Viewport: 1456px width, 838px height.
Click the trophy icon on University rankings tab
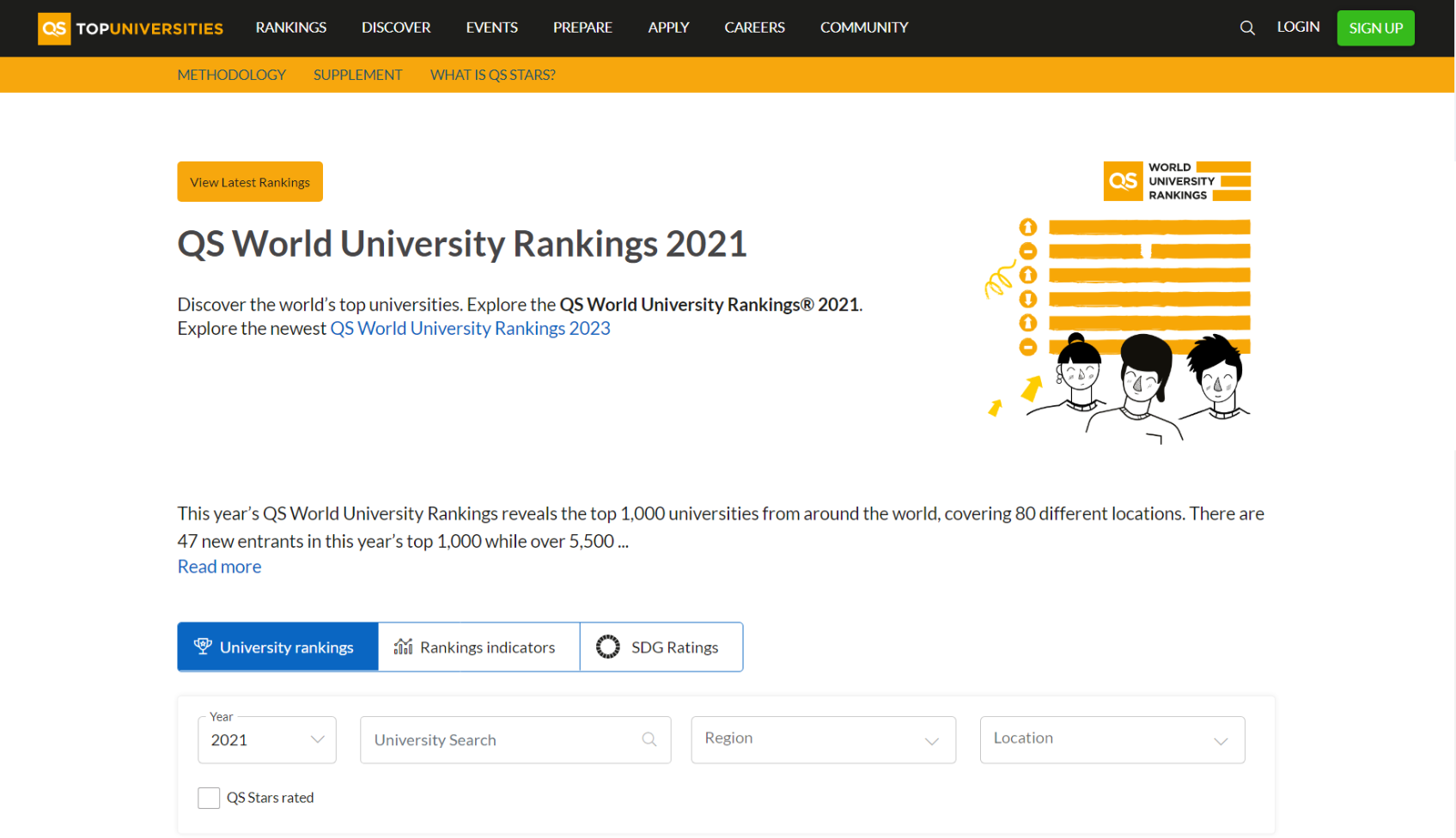coord(203,647)
